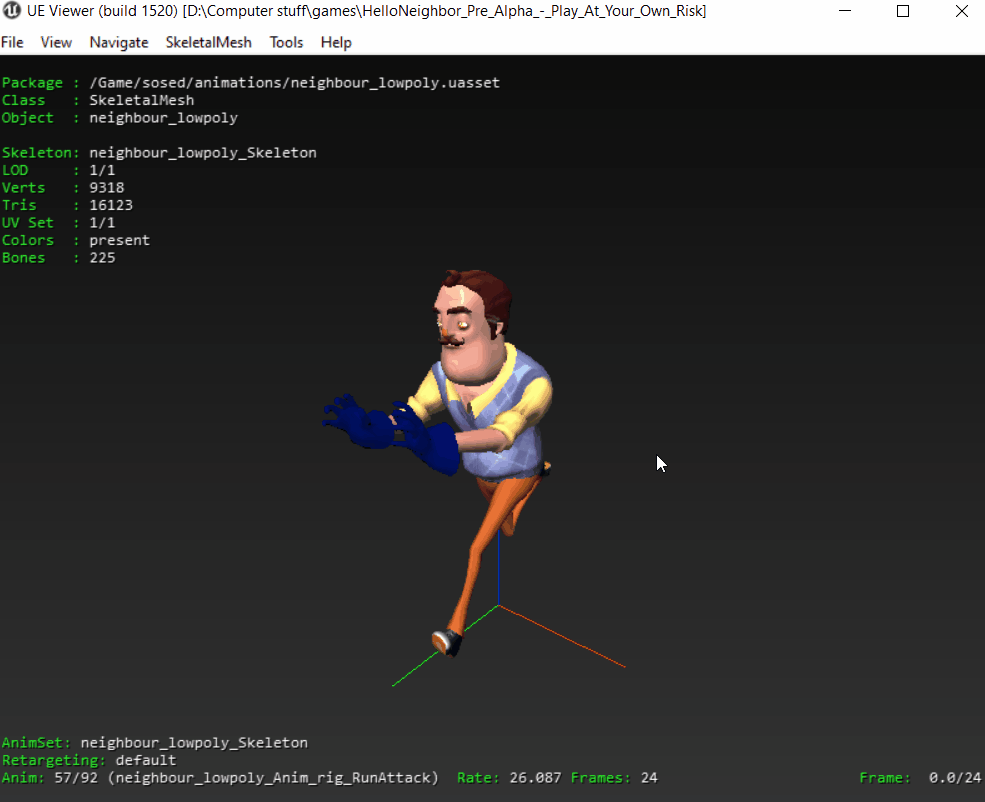The height and width of the screenshot is (802, 985).
Task: Open the SkeletalMesh menu
Action: click(208, 42)
